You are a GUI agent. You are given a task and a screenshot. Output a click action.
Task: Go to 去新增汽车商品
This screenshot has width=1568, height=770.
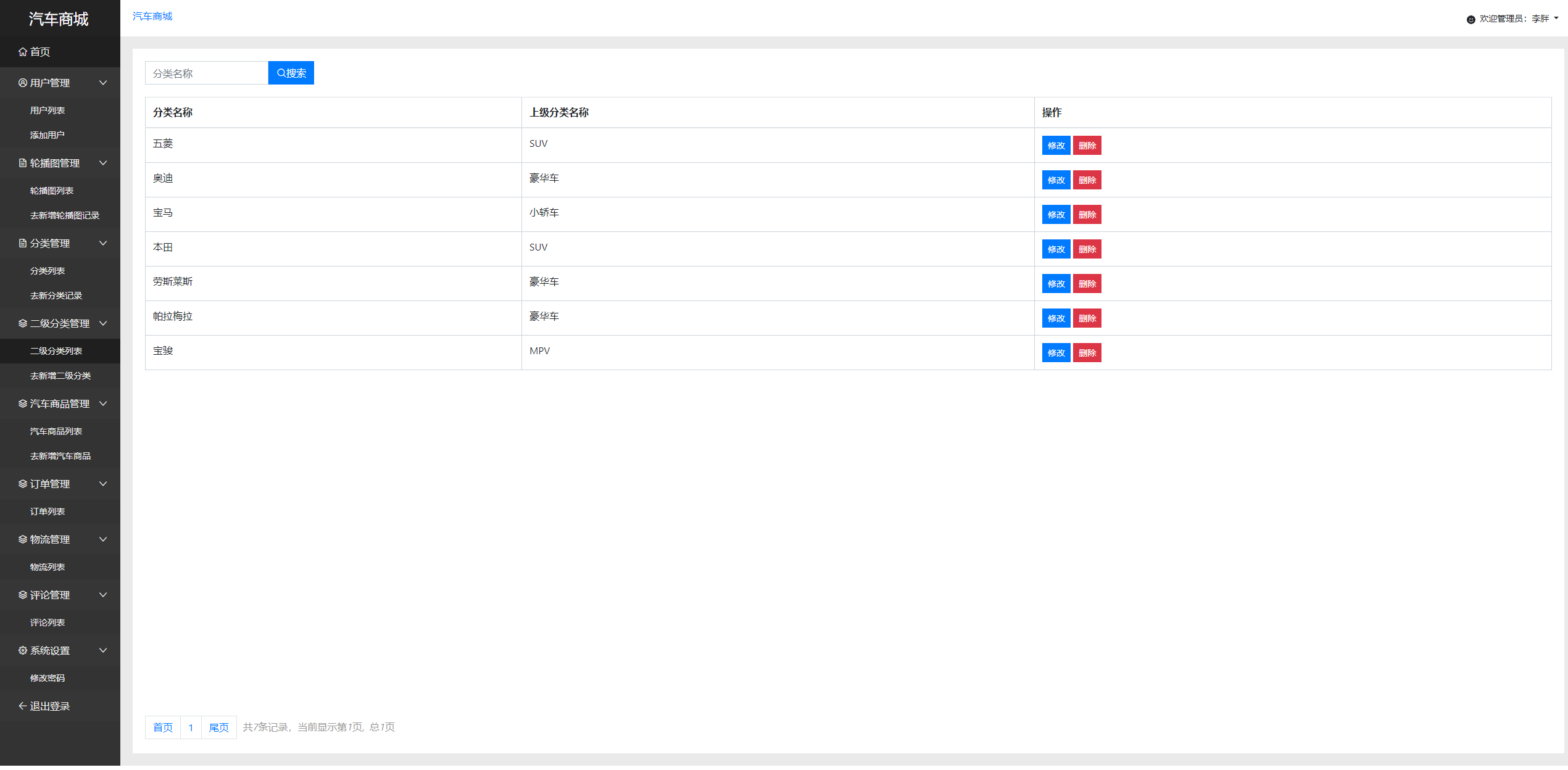(x=60, y=456)
